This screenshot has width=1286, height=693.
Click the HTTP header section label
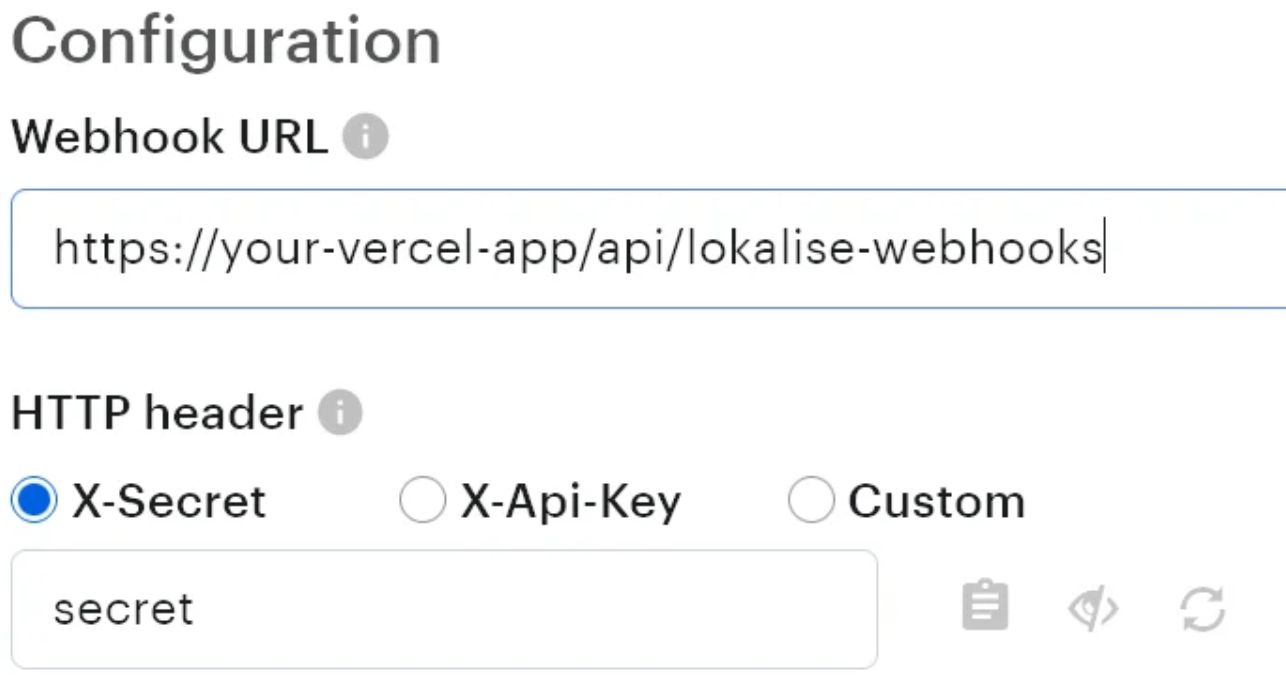pos(157,412)
